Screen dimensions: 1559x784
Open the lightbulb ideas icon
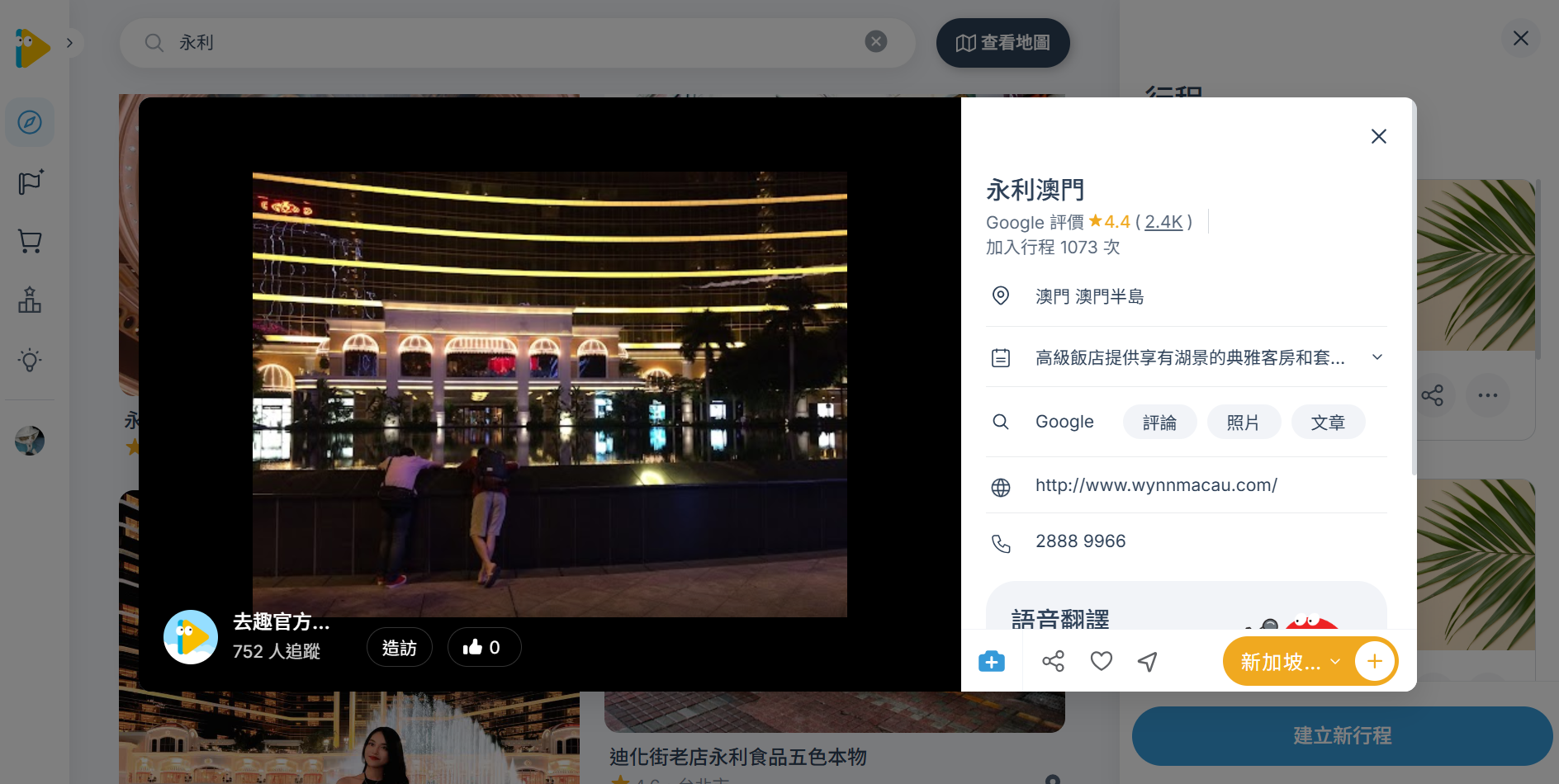tap(30, 360)
